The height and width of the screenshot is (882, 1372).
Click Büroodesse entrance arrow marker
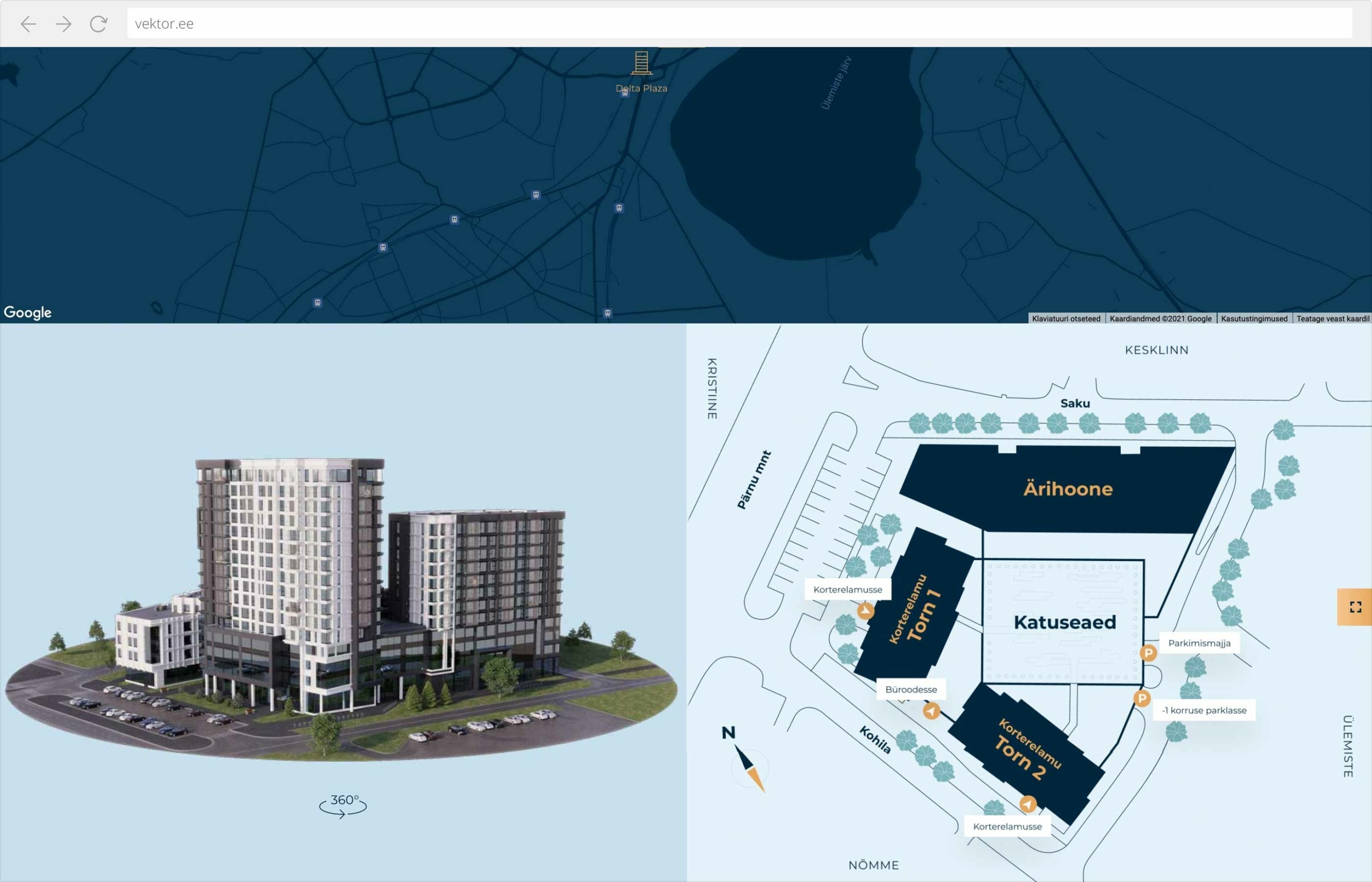(x=931, y=711)
